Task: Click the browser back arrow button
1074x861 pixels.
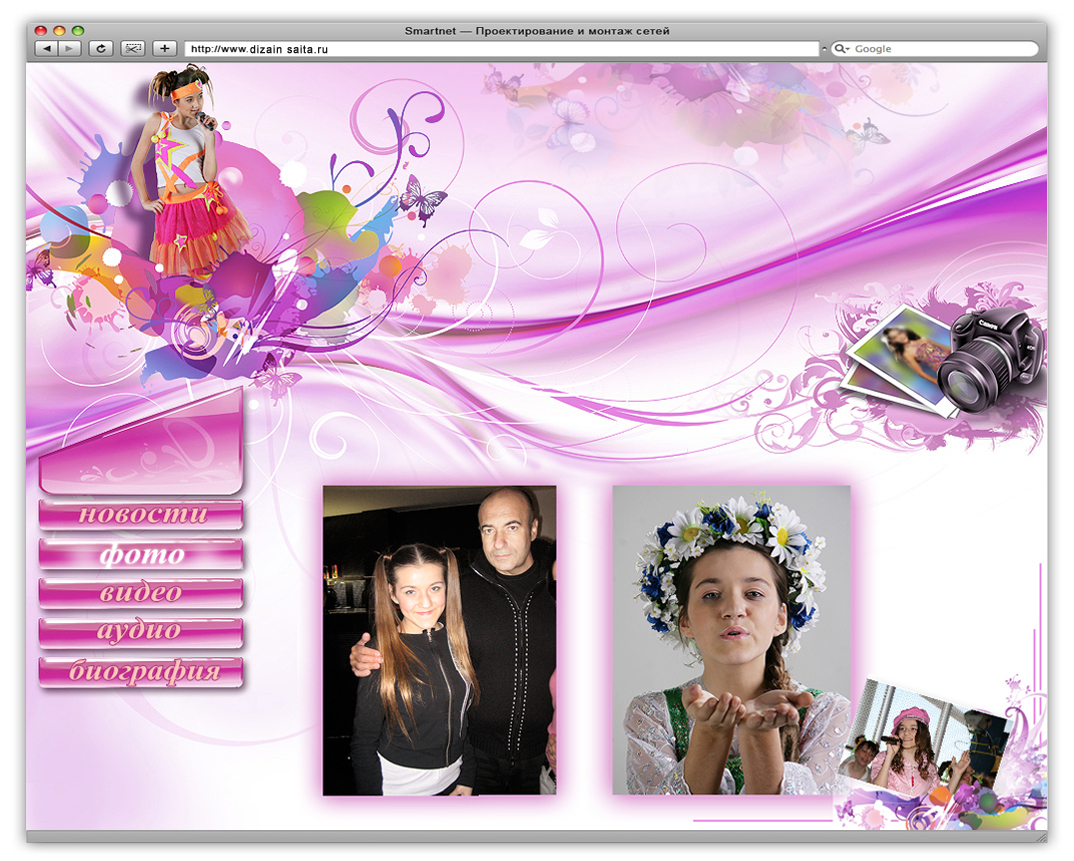Action: [x=47, y=49]
